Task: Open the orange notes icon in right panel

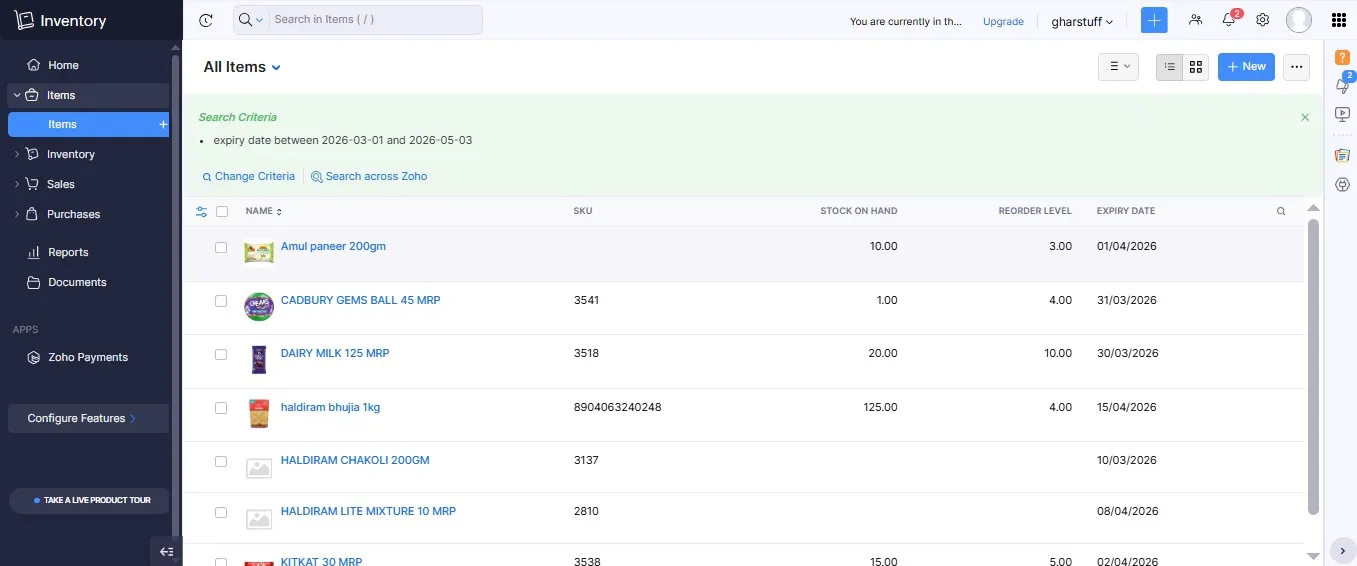Action: click(x=1343, y=155)
